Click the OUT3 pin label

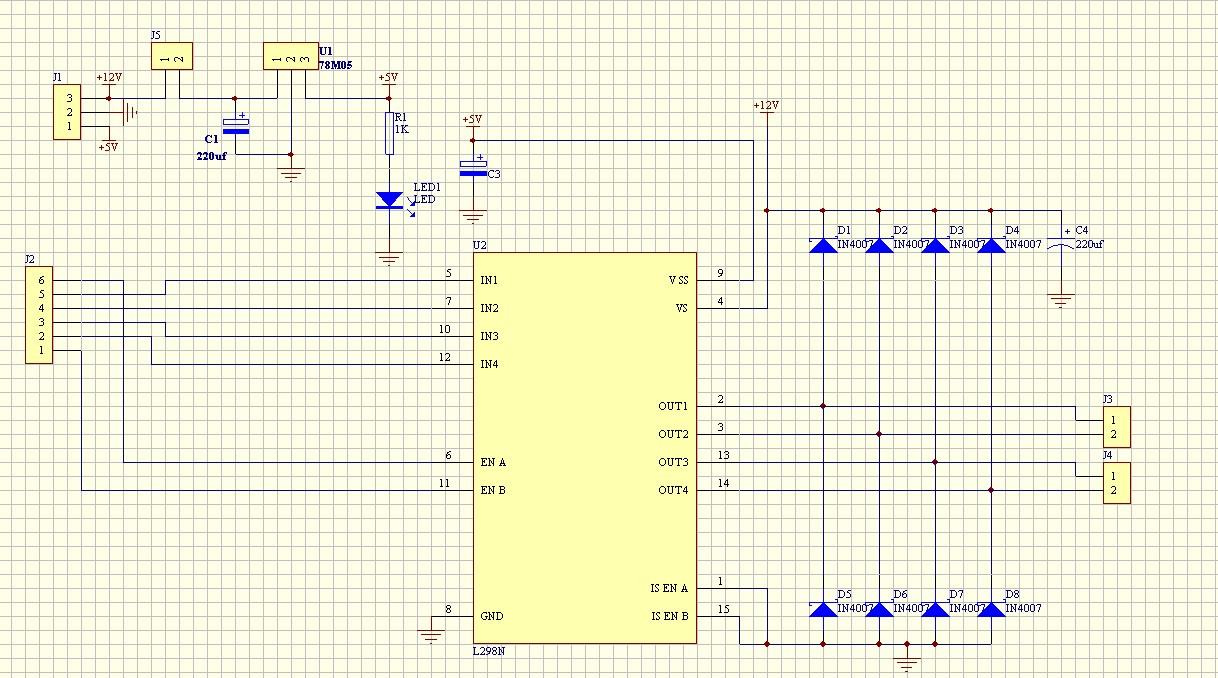[673, 463]
